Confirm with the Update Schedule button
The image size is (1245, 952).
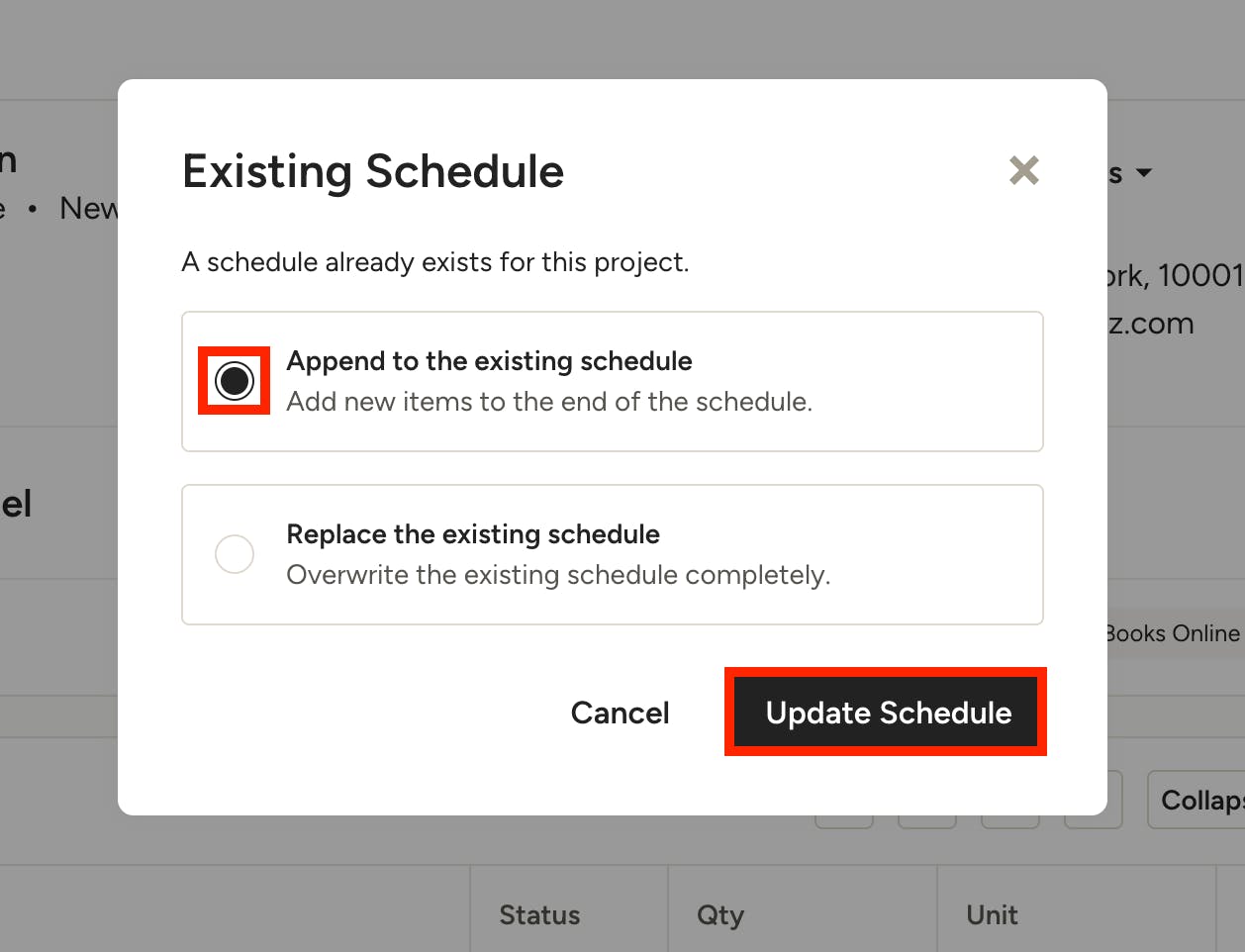point(886,713)
